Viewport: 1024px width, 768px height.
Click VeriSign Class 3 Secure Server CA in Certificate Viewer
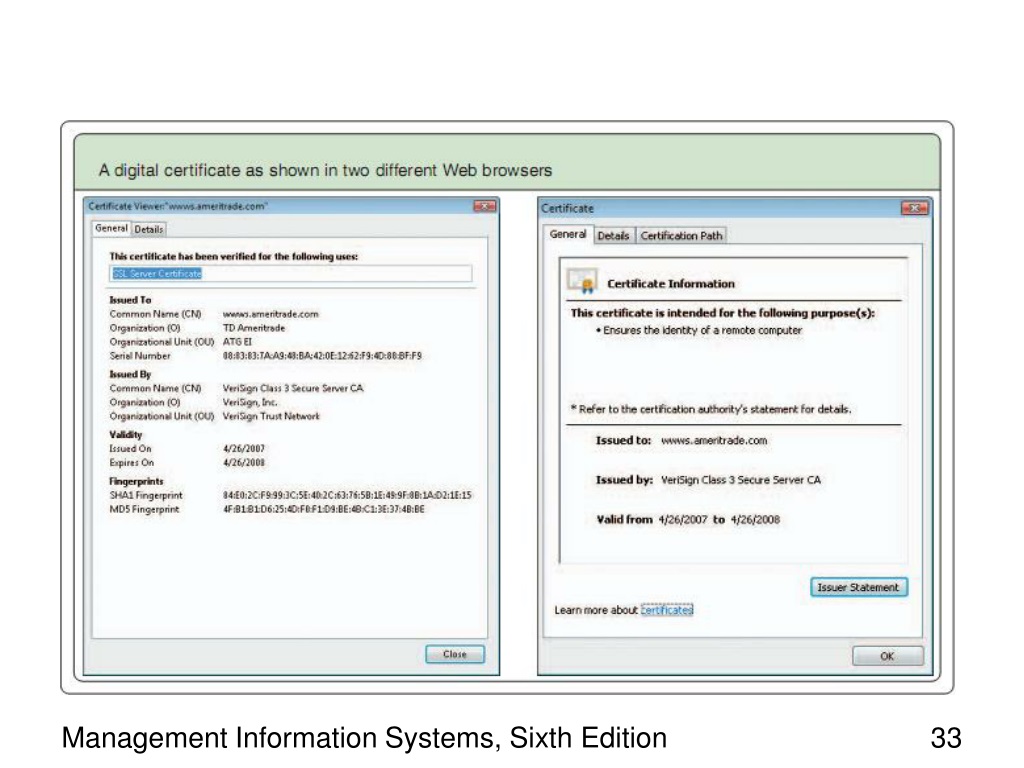pos(293,389)
